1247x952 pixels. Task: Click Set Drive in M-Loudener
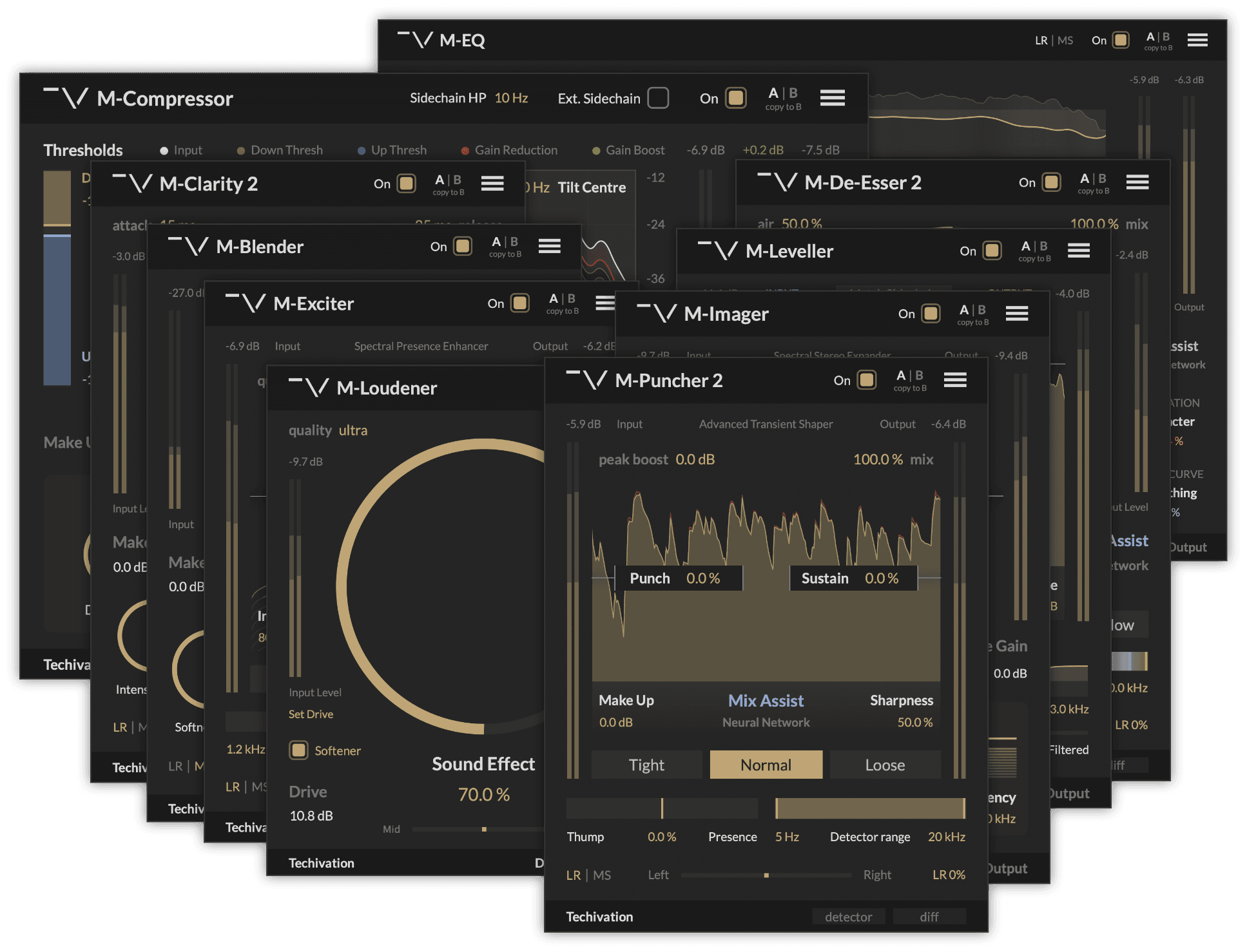coord(311,714)
